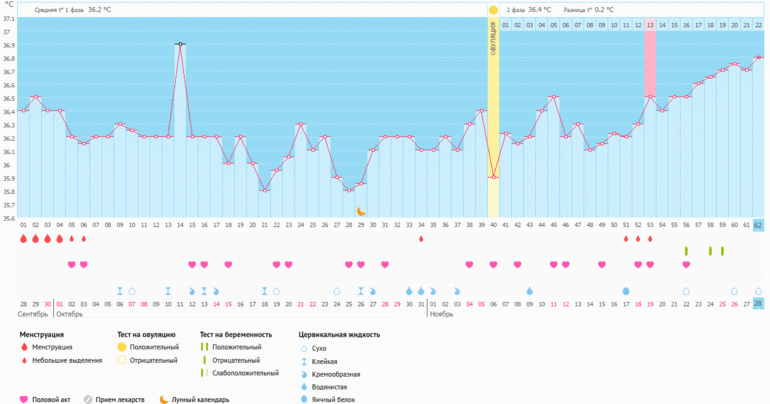Select the highlighted date 28 at bottom right
Image resolution: width=770 pixels, height=404 pixels.
[x=759, y=303]
